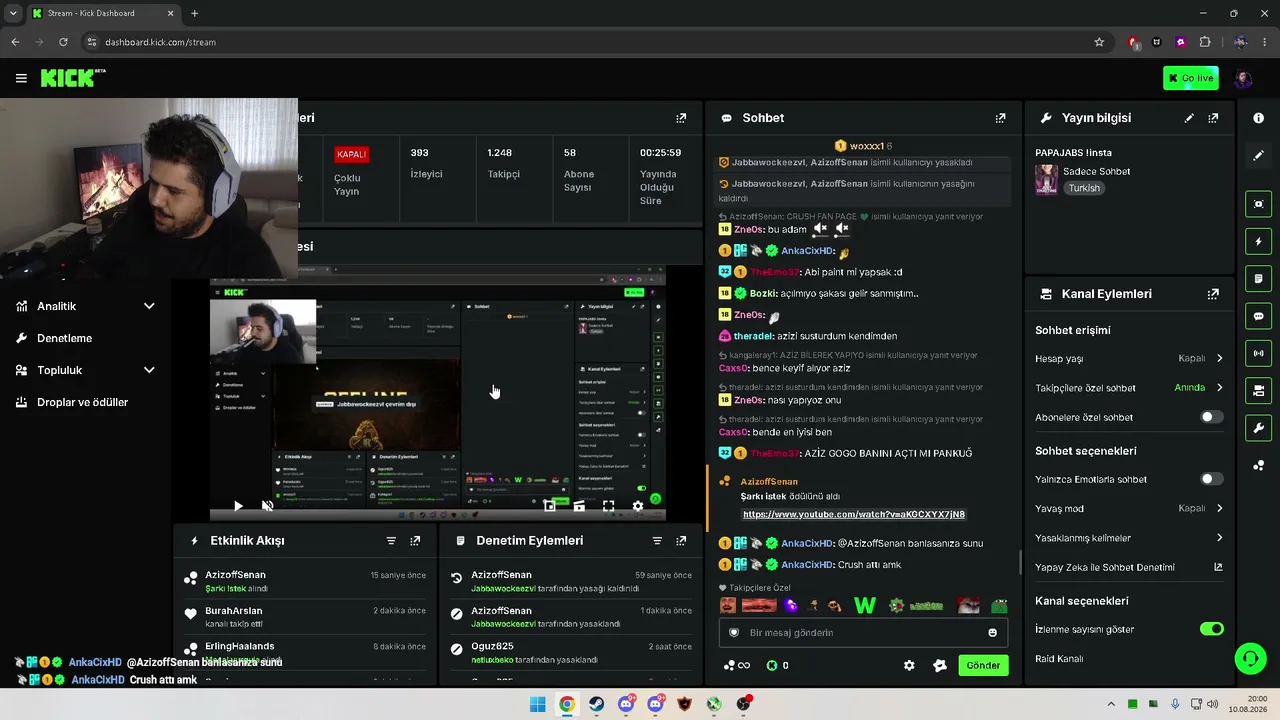Screen dimensions: 1280x720
Task: Click the Bir mesaj gönderin input field
Action: pos(863,633)
